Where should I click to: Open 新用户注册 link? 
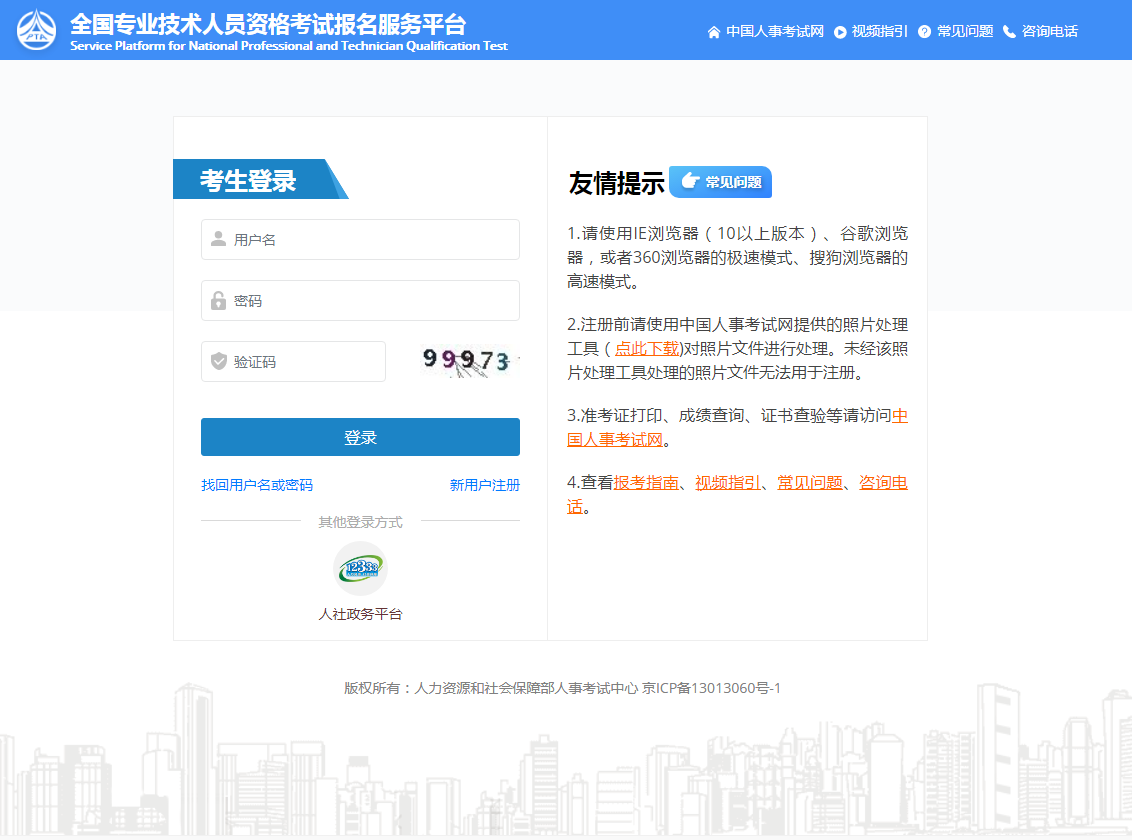click(x=484, y=485)
